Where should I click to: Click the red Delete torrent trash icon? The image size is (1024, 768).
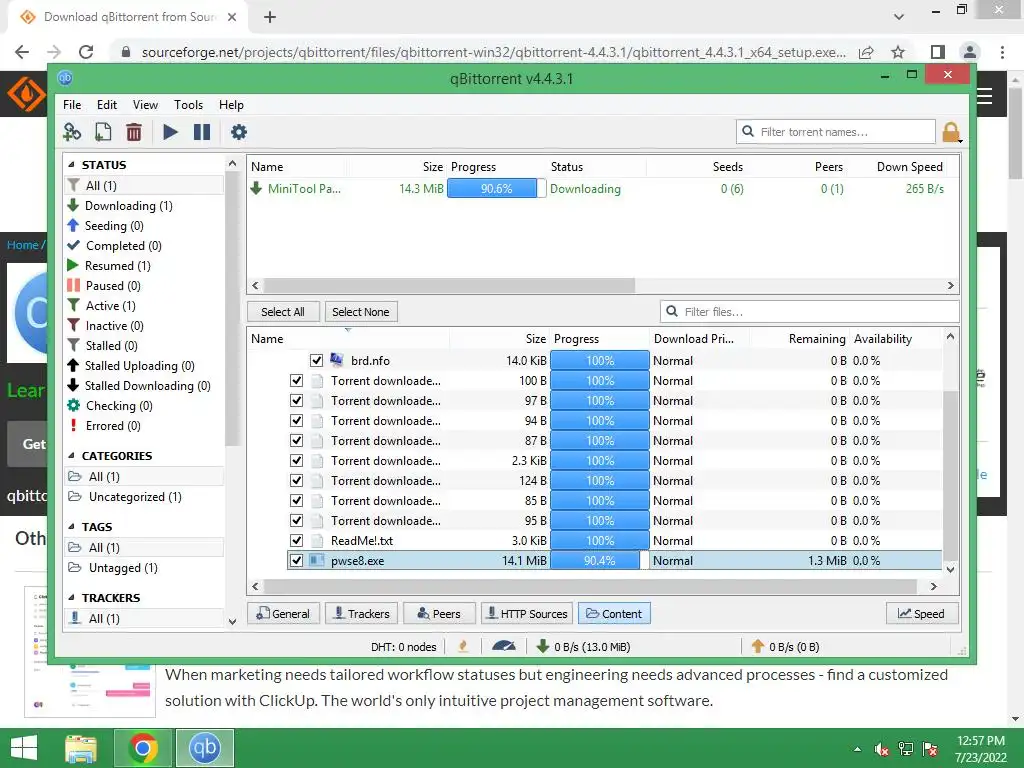[134, 132]
